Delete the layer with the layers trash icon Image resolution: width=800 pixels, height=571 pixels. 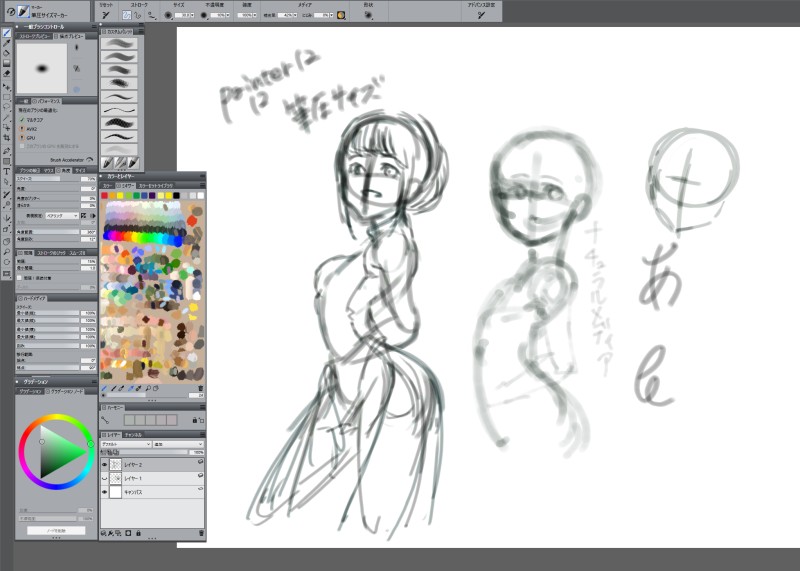pyautogui.click(x=201, y=533)
